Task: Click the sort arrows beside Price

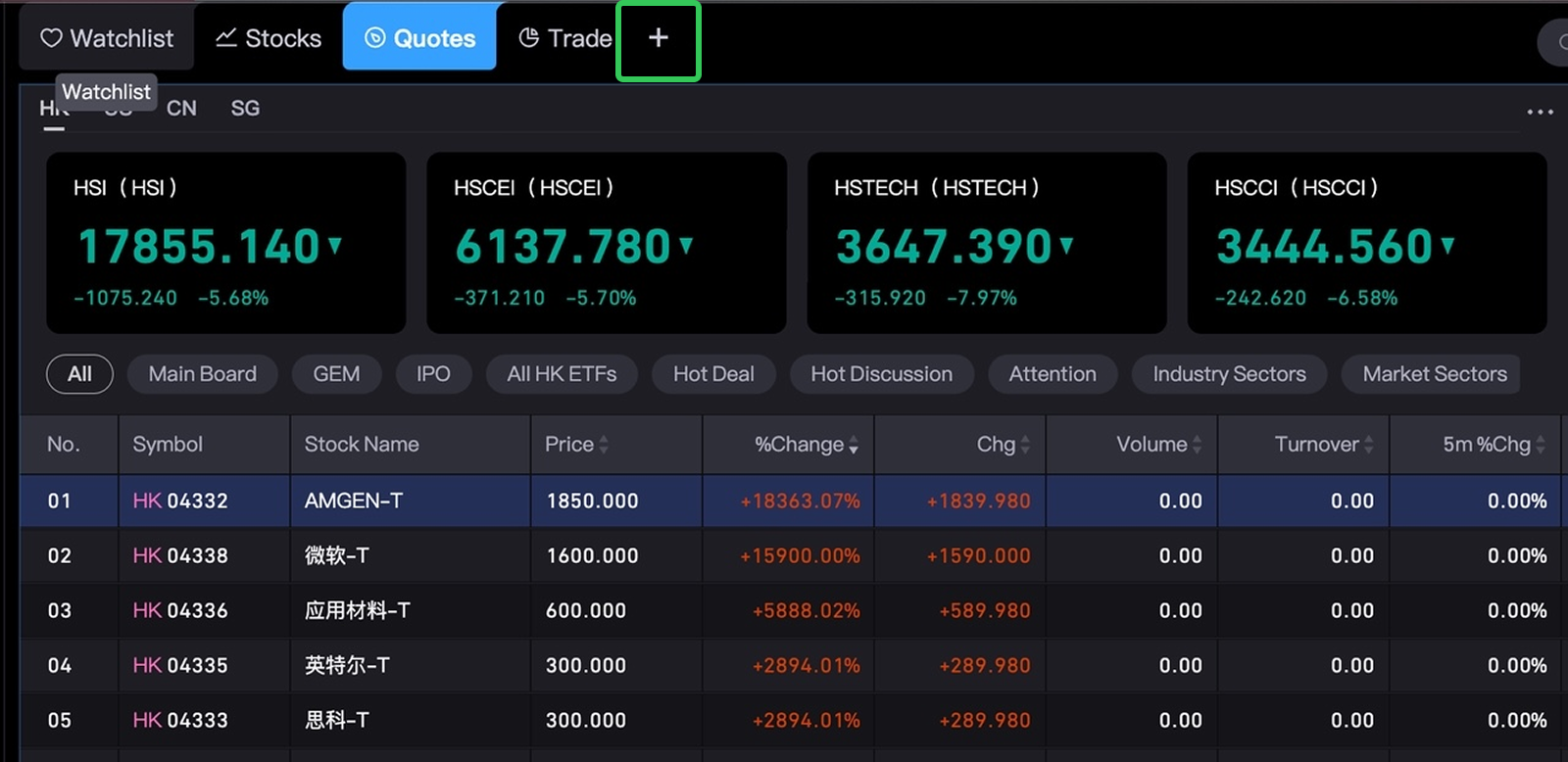Action: tap(604, 445)
